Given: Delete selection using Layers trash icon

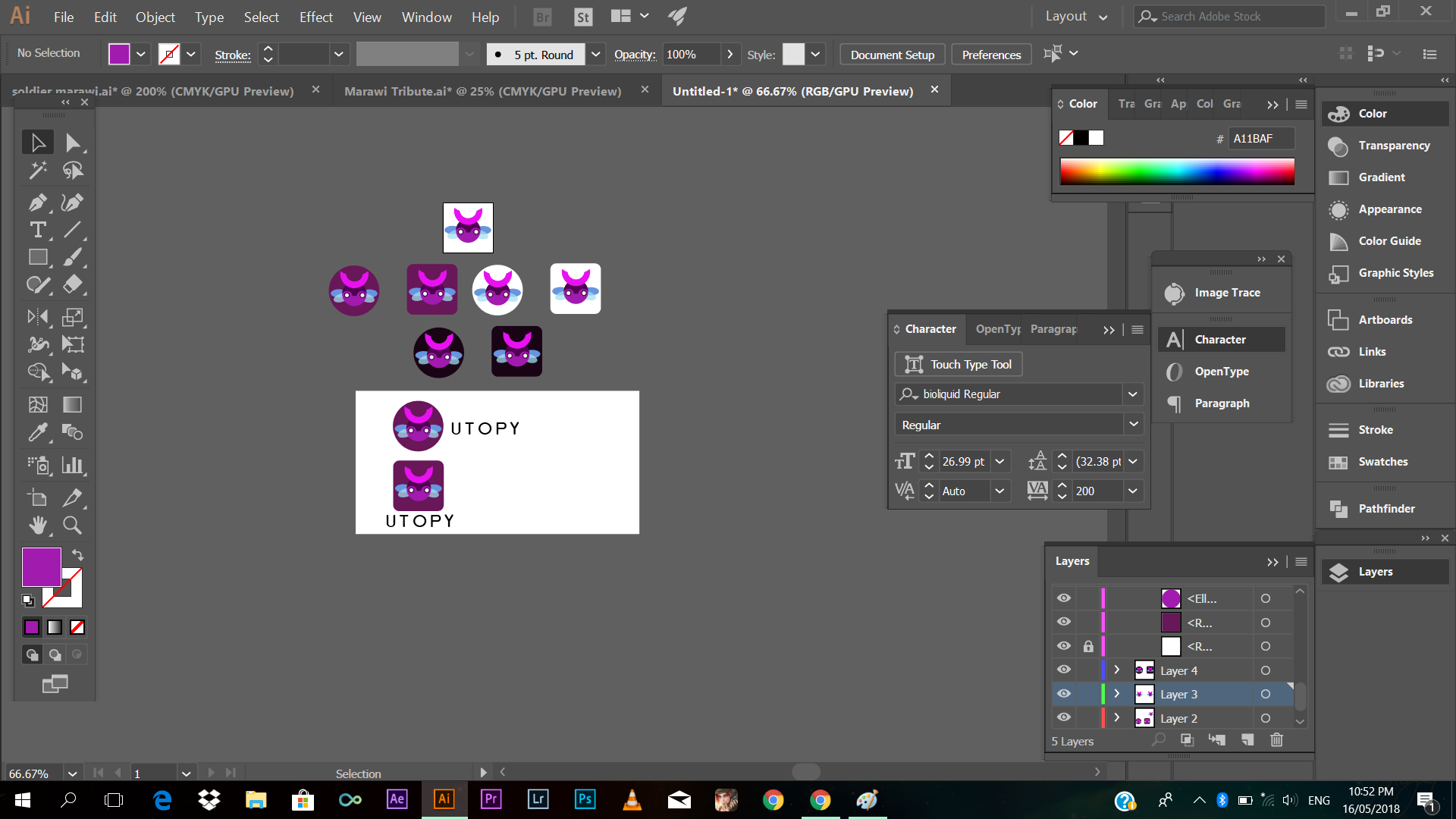Looking at the screenshot, I should click(x=1276, y=740).
